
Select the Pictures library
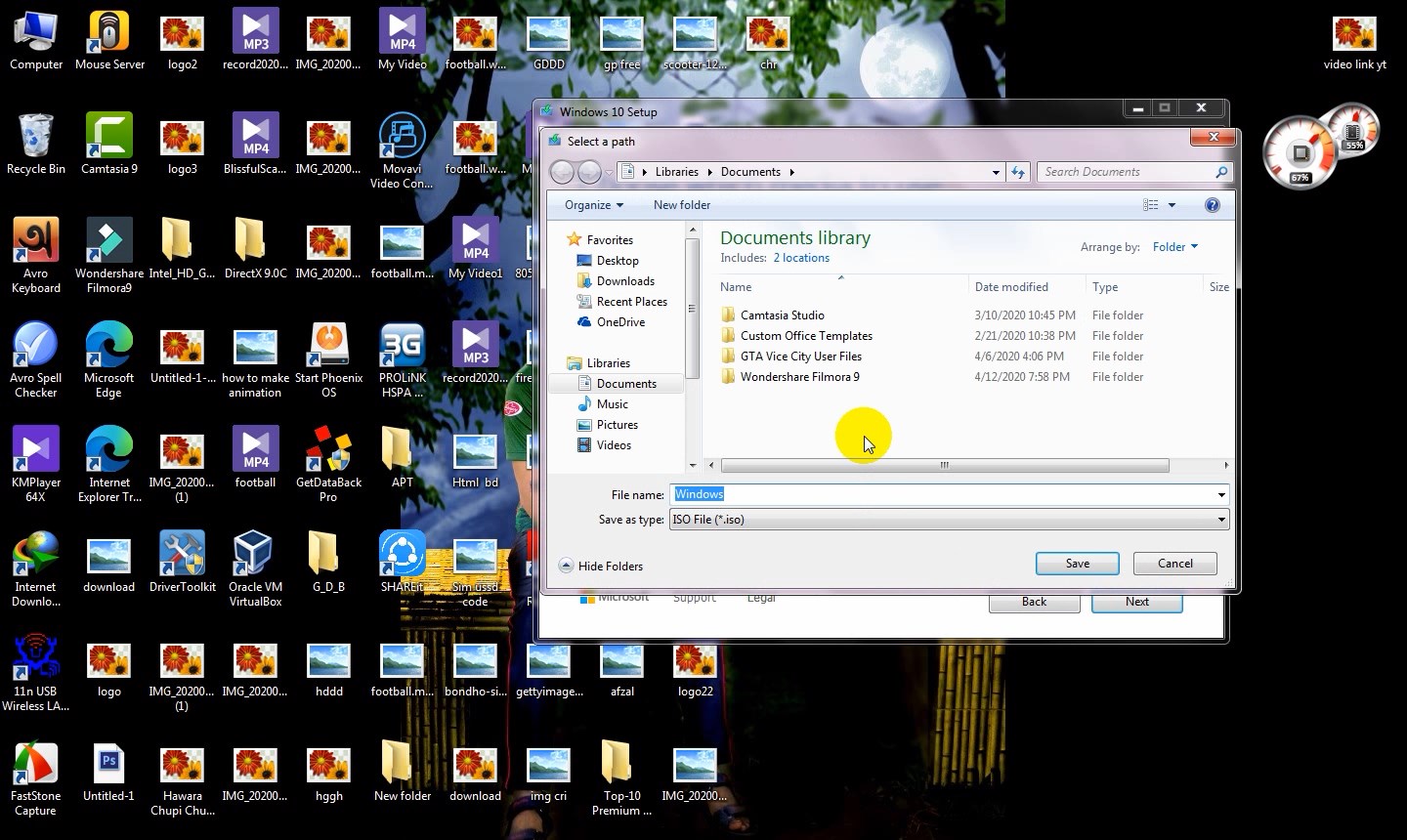(617, 425)
